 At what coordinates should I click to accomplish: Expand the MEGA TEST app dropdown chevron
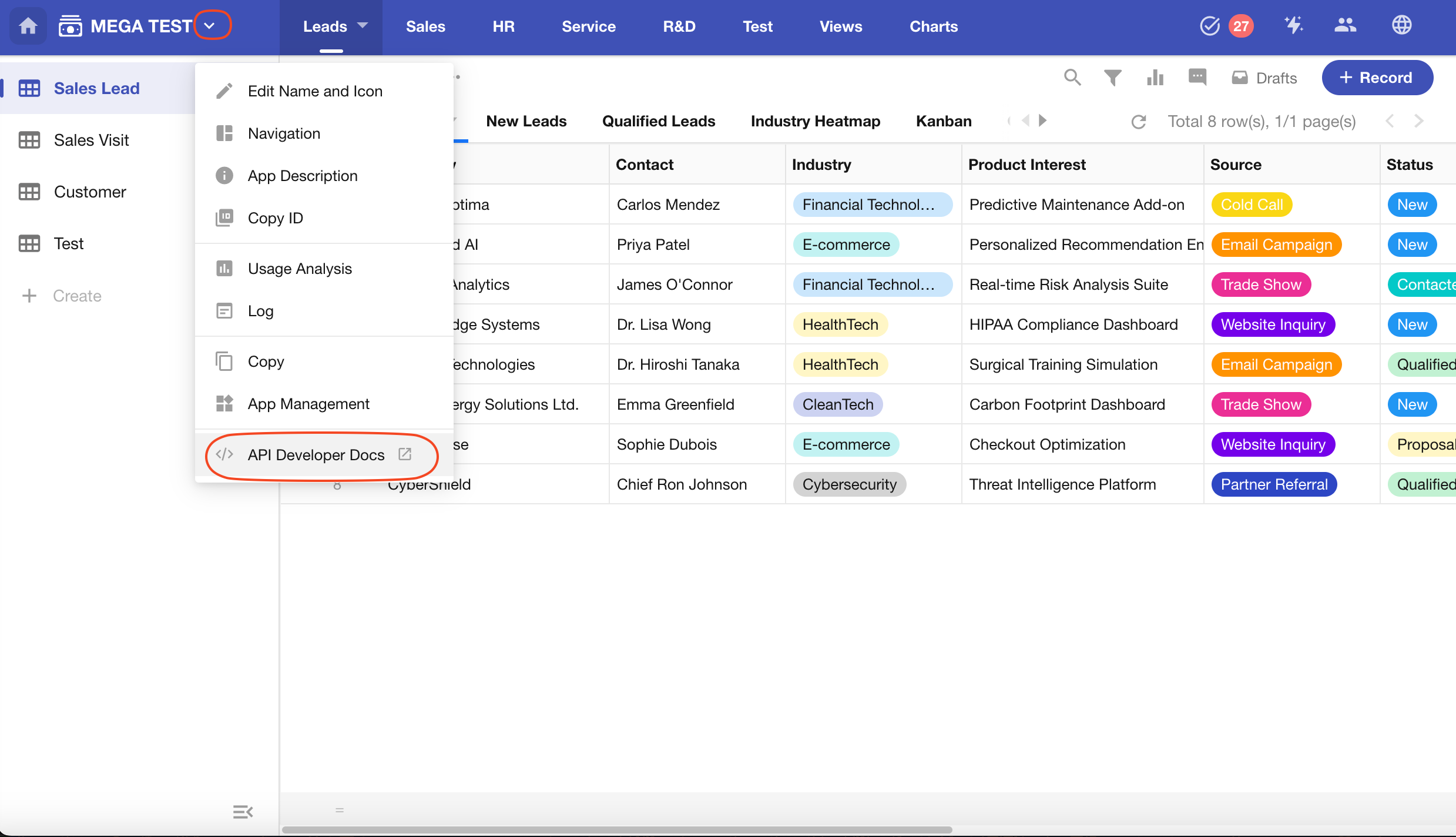[210, 26]
